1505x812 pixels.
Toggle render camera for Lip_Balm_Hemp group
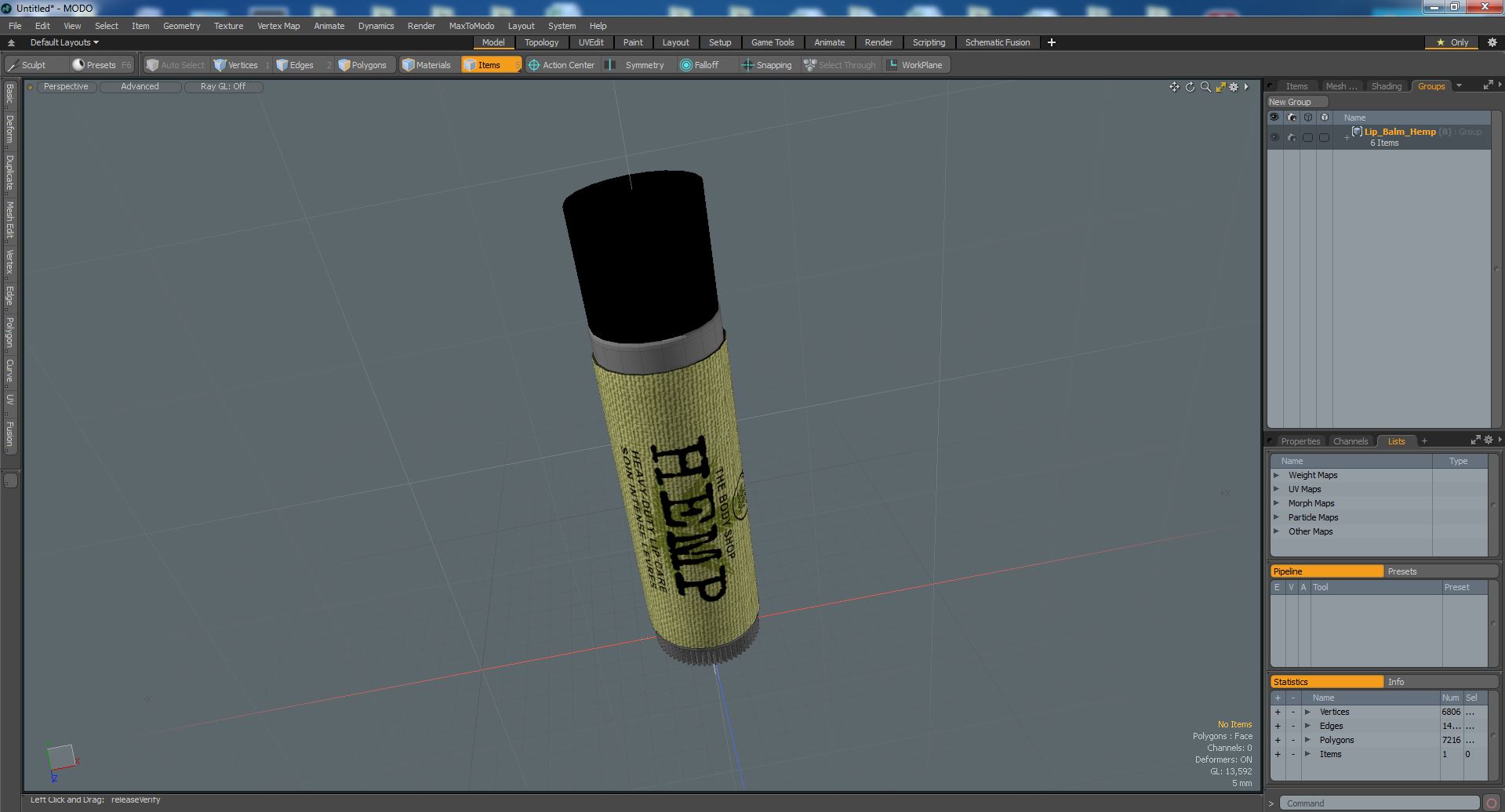coord(1292,137)
